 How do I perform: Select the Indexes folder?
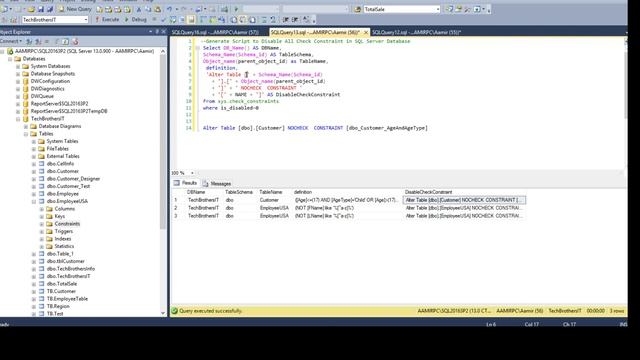click(x=63, y=239)
